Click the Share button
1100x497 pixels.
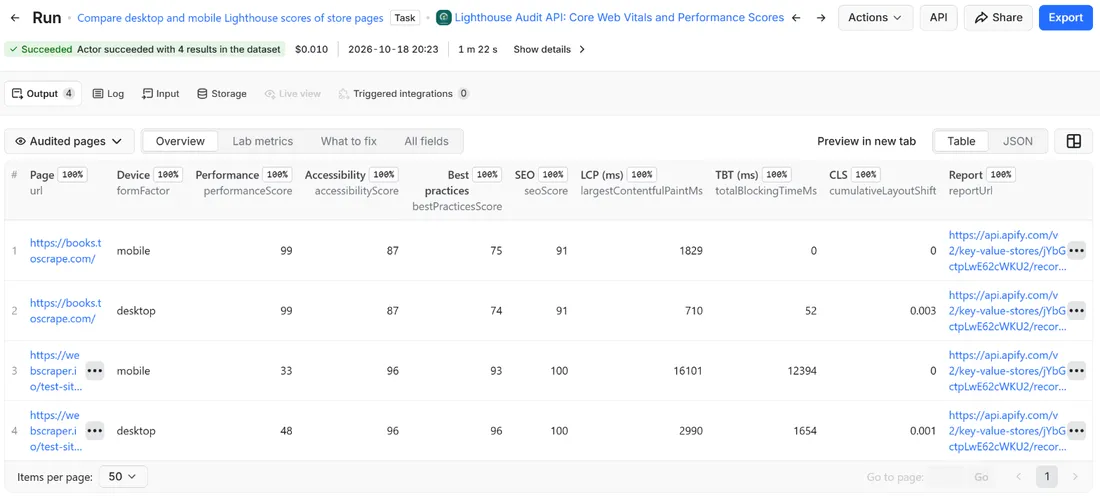coord(998,18)
